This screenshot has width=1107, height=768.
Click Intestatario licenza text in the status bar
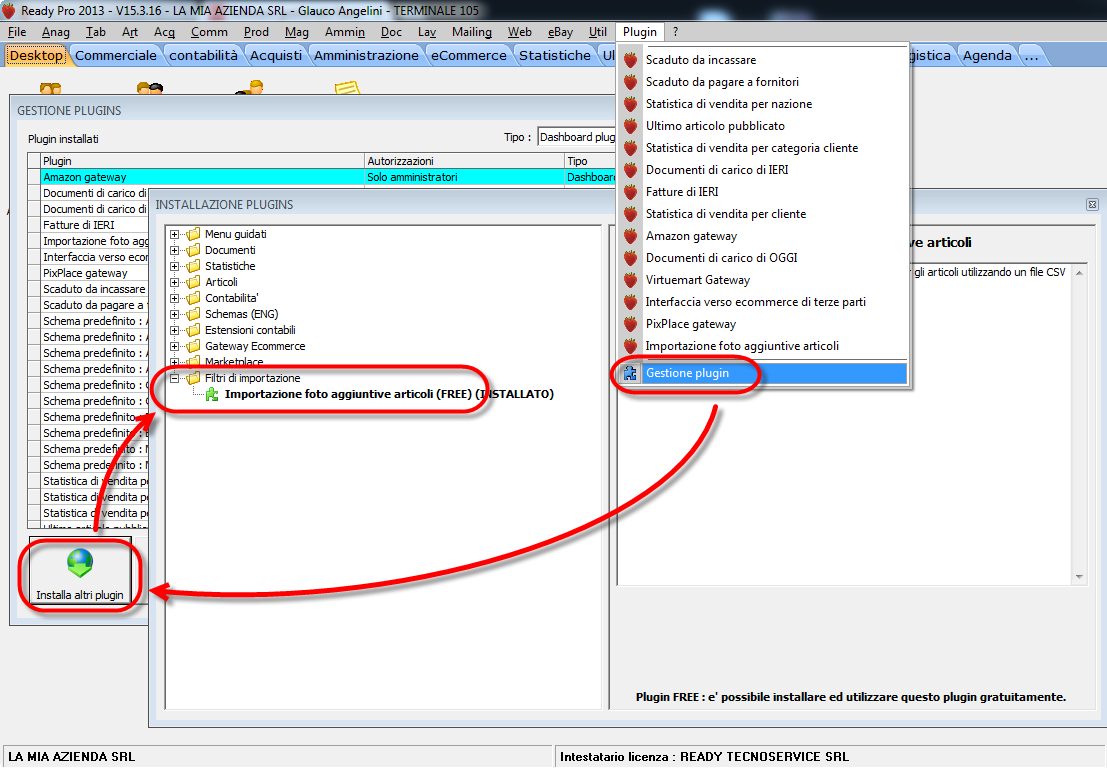point(704,757)
